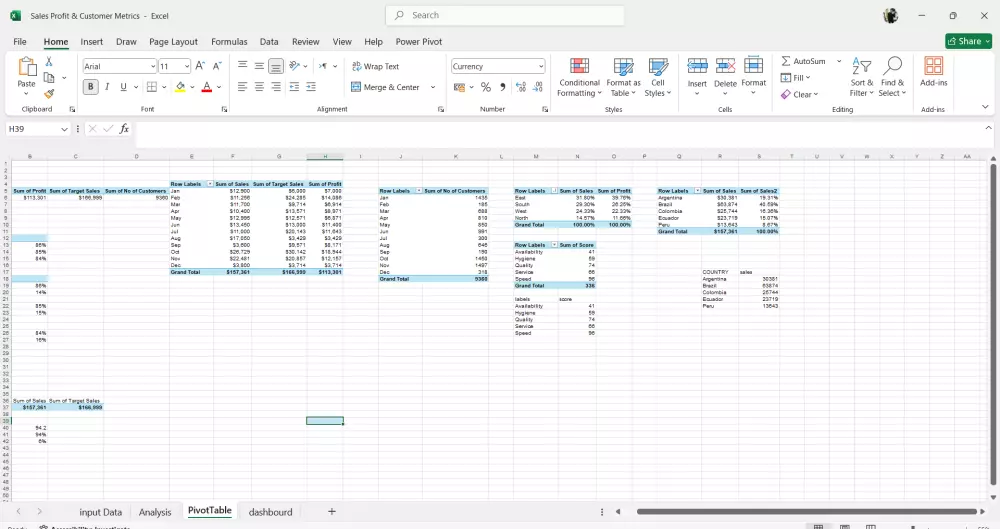Open Accounting Number Format icon
Screen dimensions: 1000x529
(x=459, y=87)
